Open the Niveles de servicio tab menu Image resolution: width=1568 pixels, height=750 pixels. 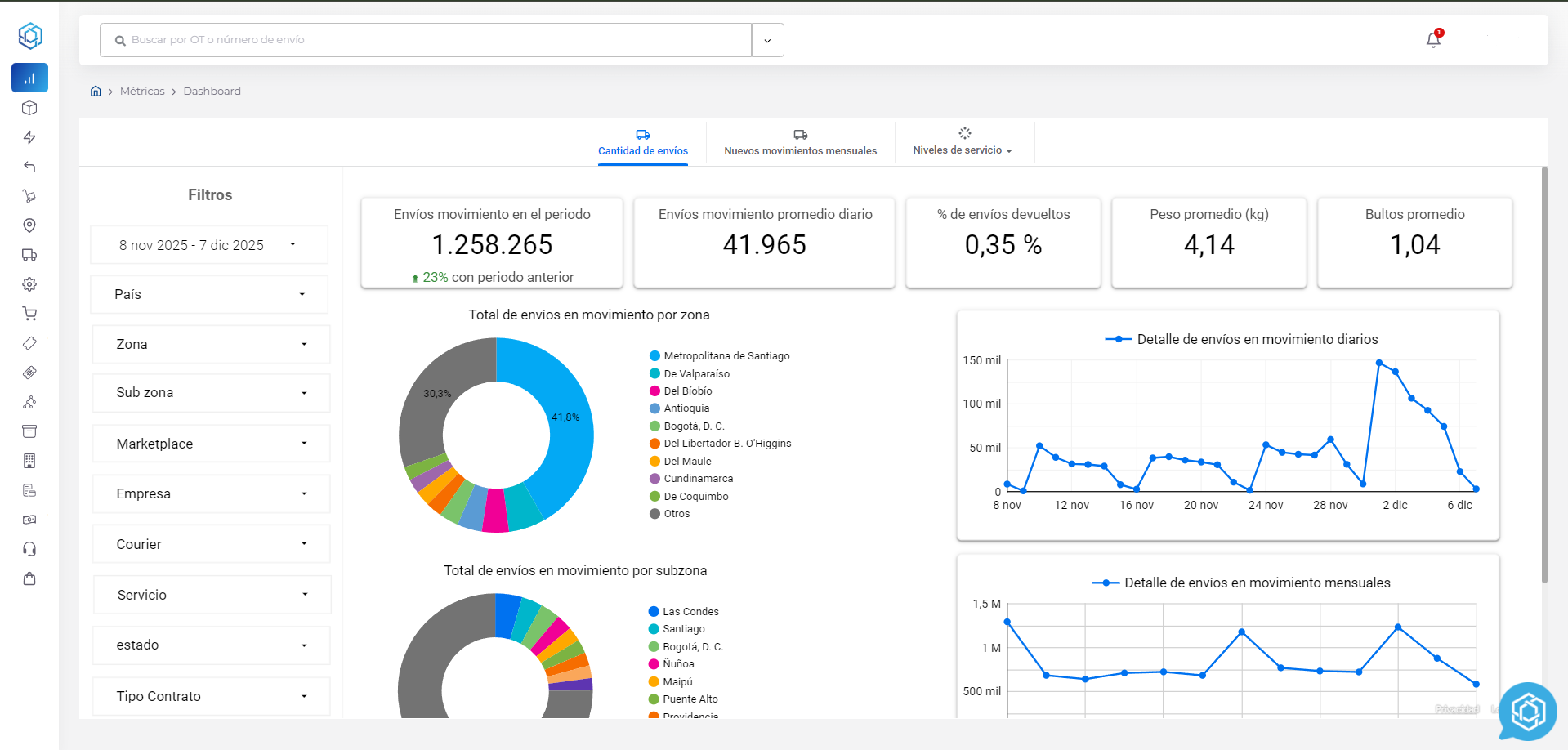(963, 143)
